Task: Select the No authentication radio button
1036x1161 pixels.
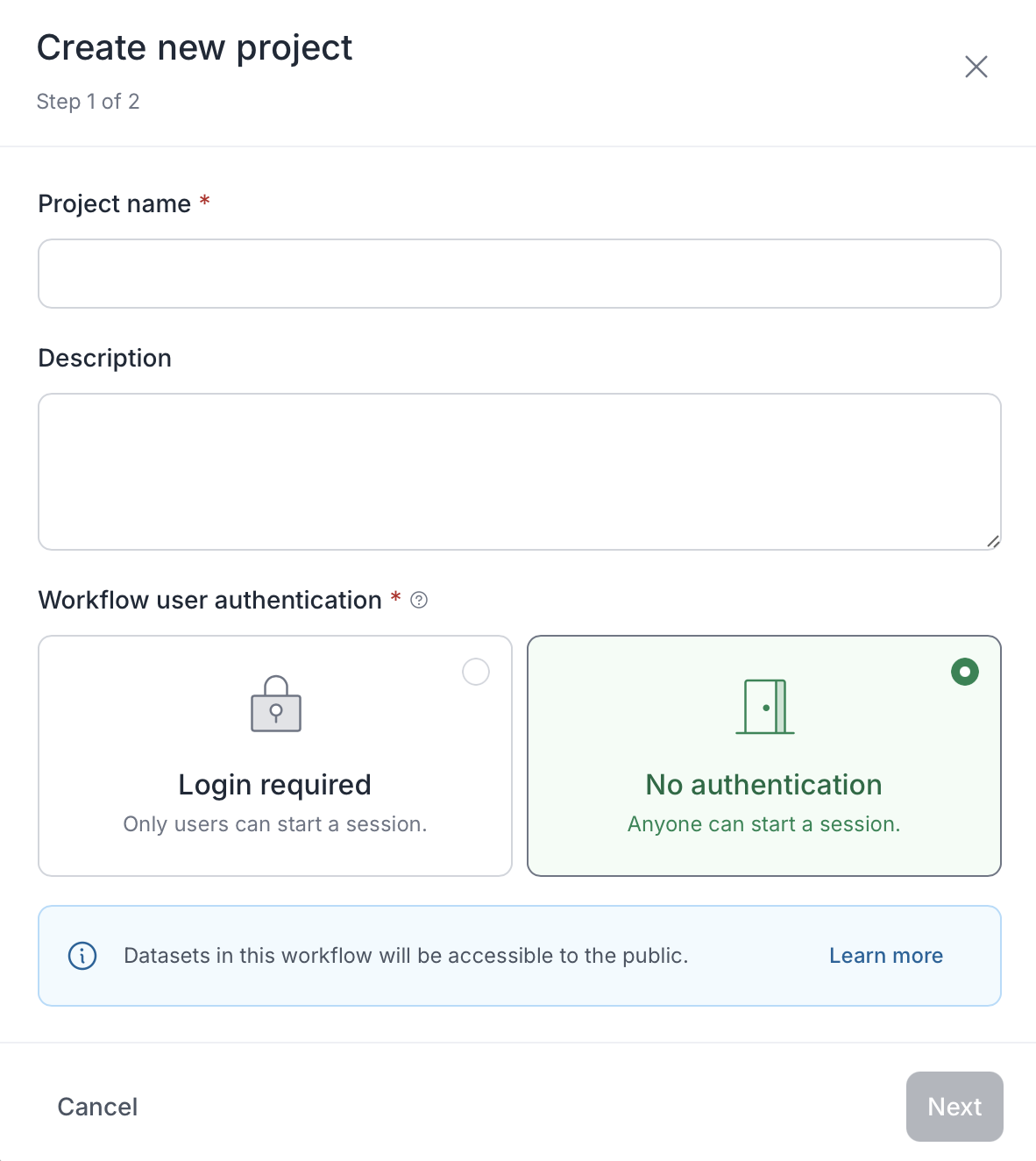Action: click(965, 673)
